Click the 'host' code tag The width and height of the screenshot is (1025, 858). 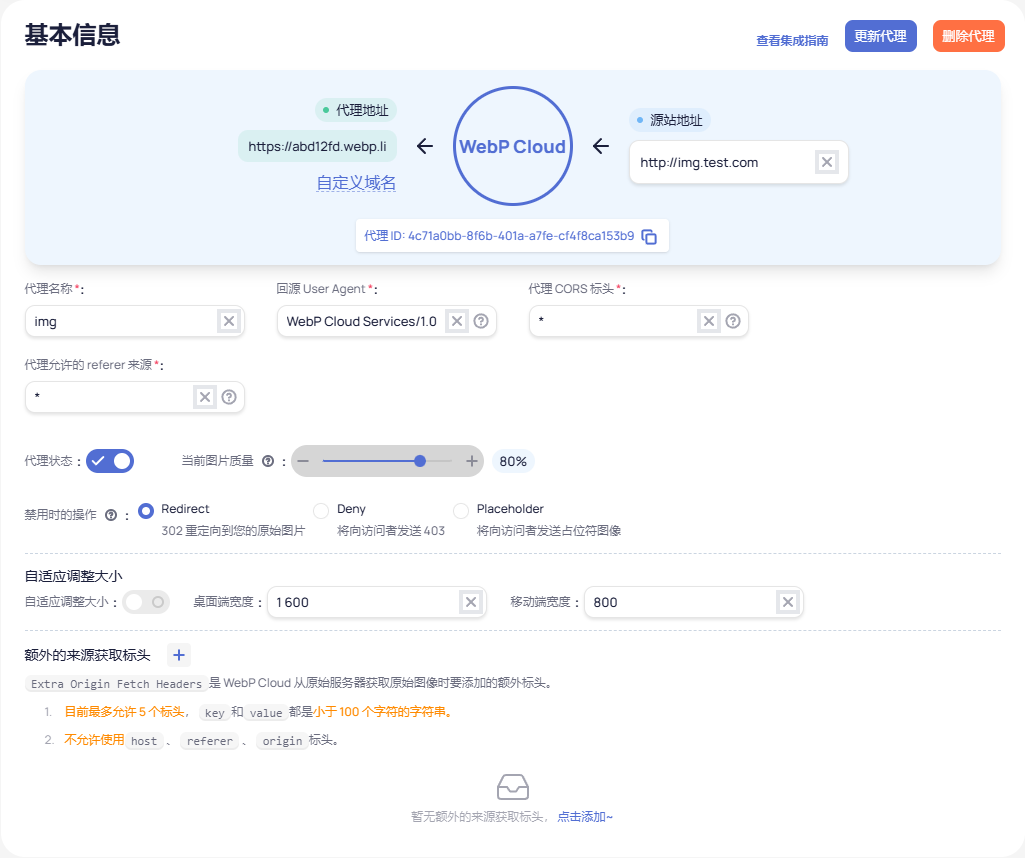144,740
